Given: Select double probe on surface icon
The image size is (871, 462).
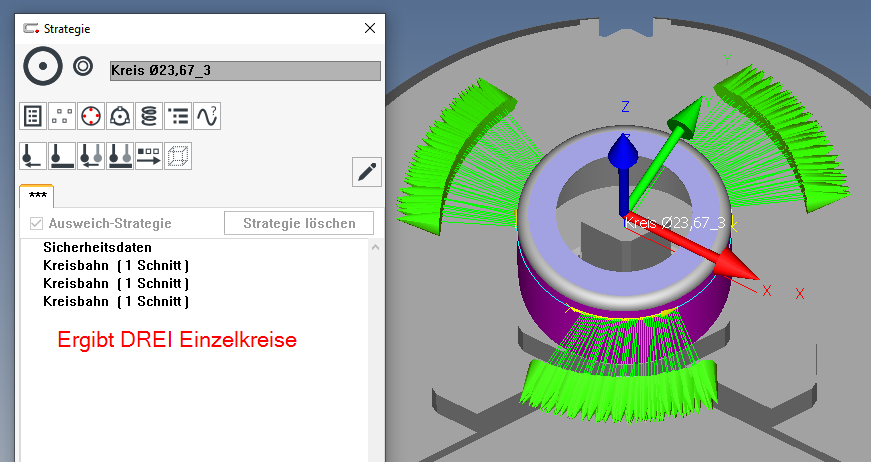Looking at the screenshot, I should [120, 156].
